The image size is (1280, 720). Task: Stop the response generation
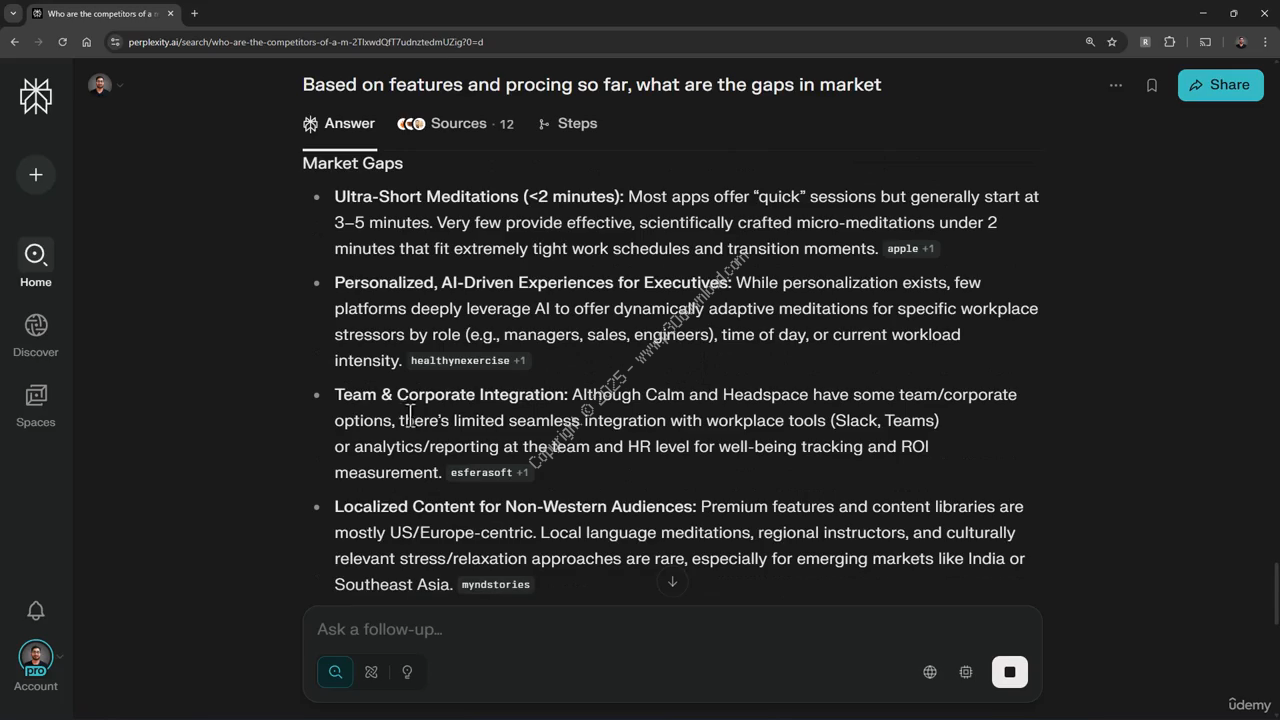tap(1010, 672)
